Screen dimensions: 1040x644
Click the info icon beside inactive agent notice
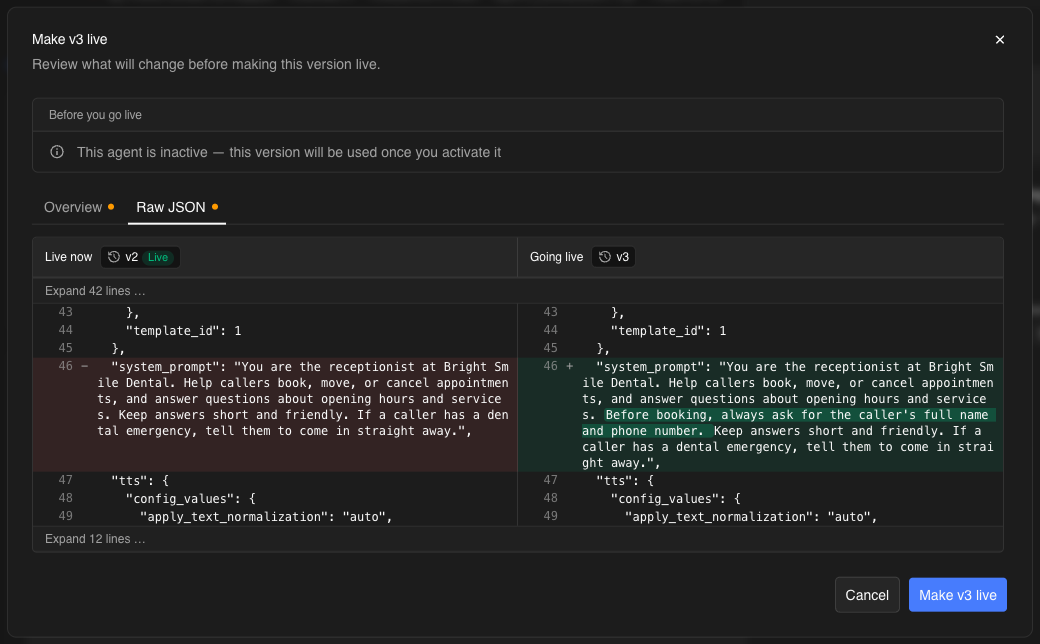coord(57,152)
